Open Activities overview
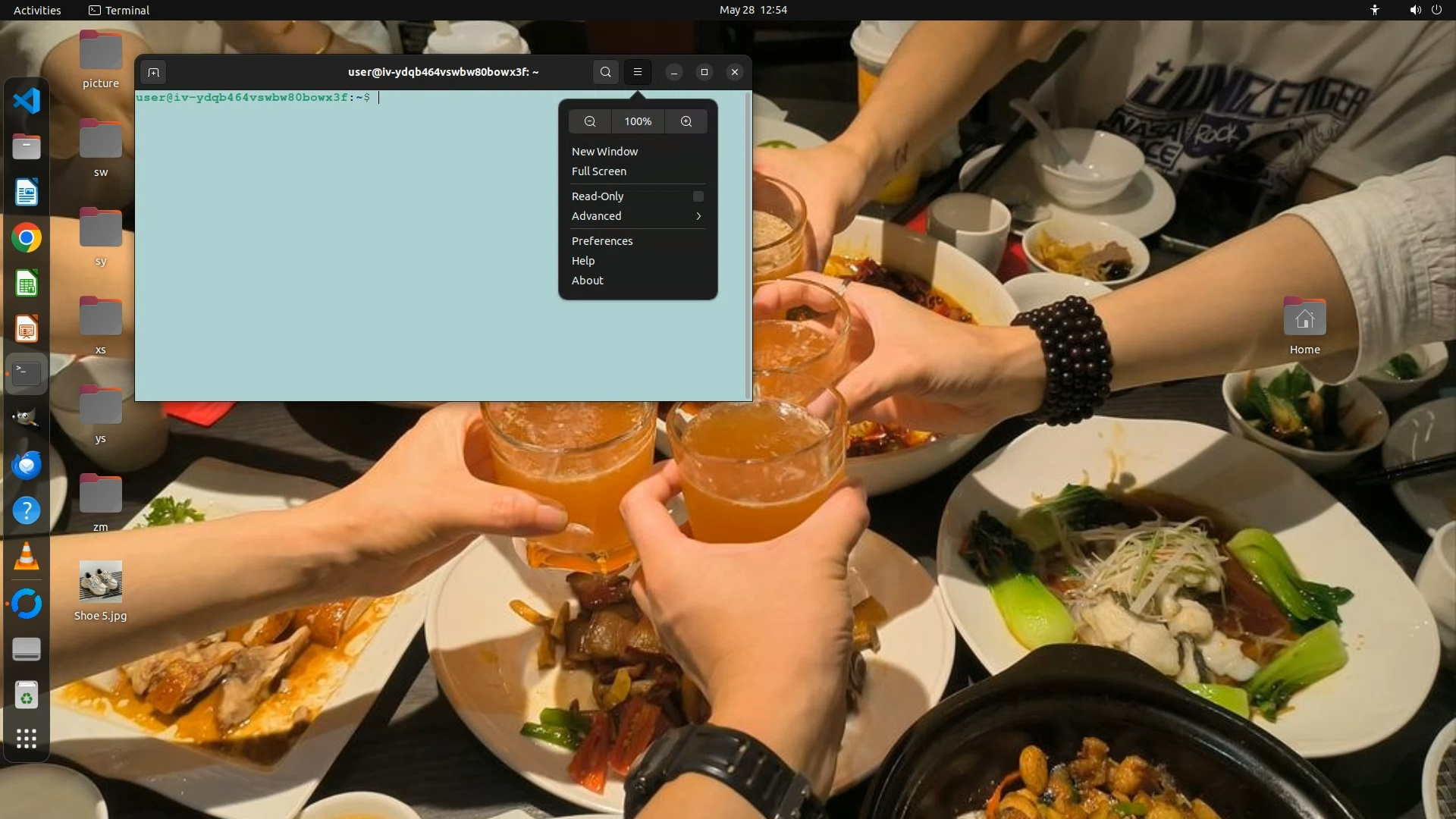 [37, 10]
